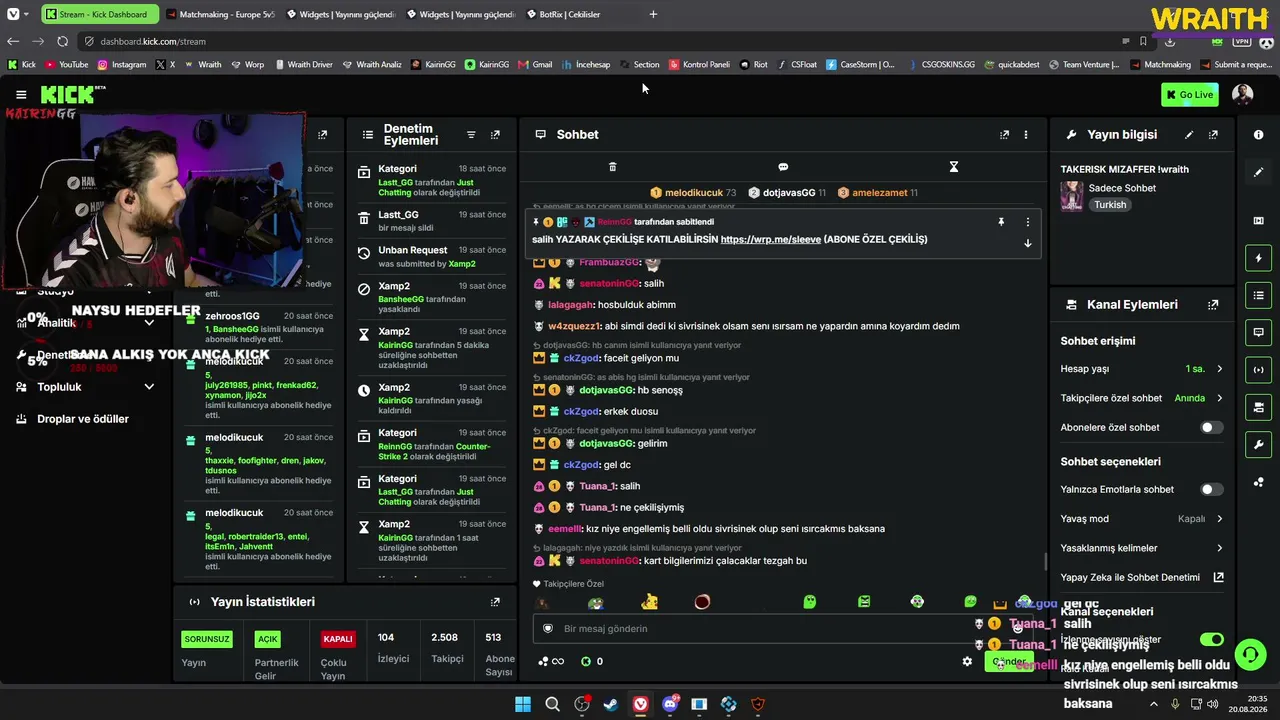This screenshot has height=720, width=1280.
Task: Click the Go Live button
Action: 1189,94
